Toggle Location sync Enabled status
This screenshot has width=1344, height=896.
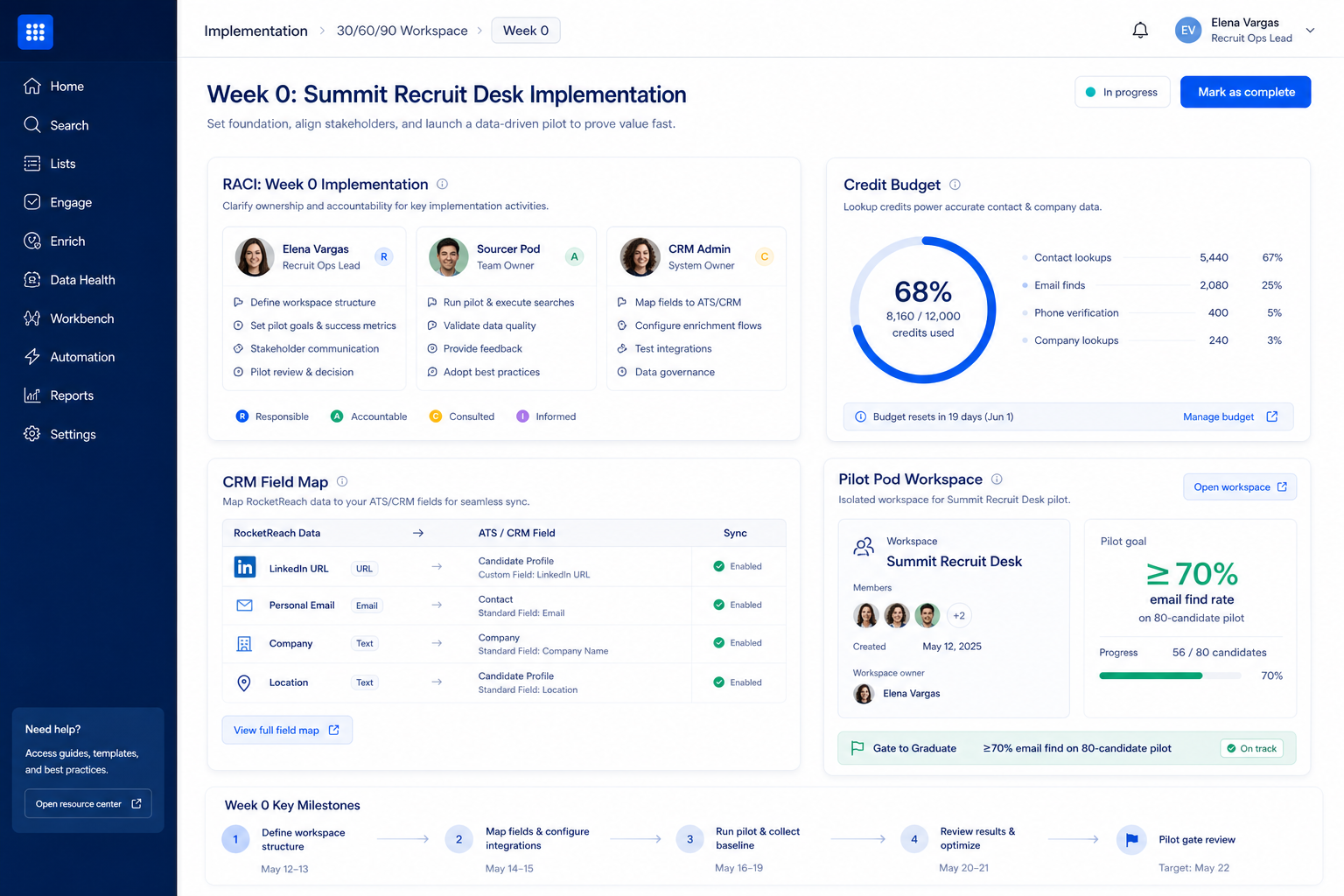tap(738, 683)
